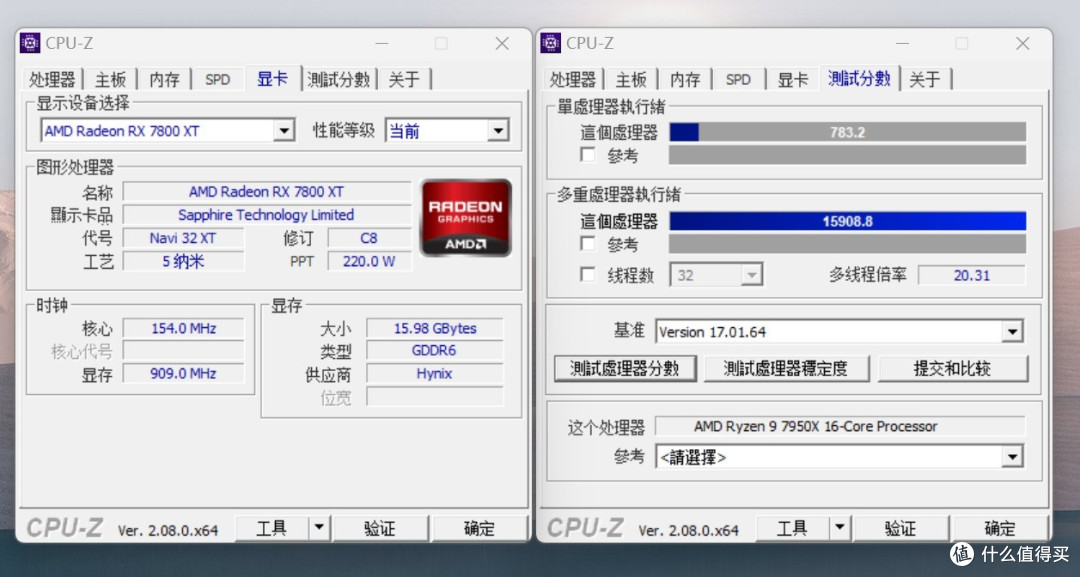
Task: Click 确定 button in right window
Action: pos(1000,528)
